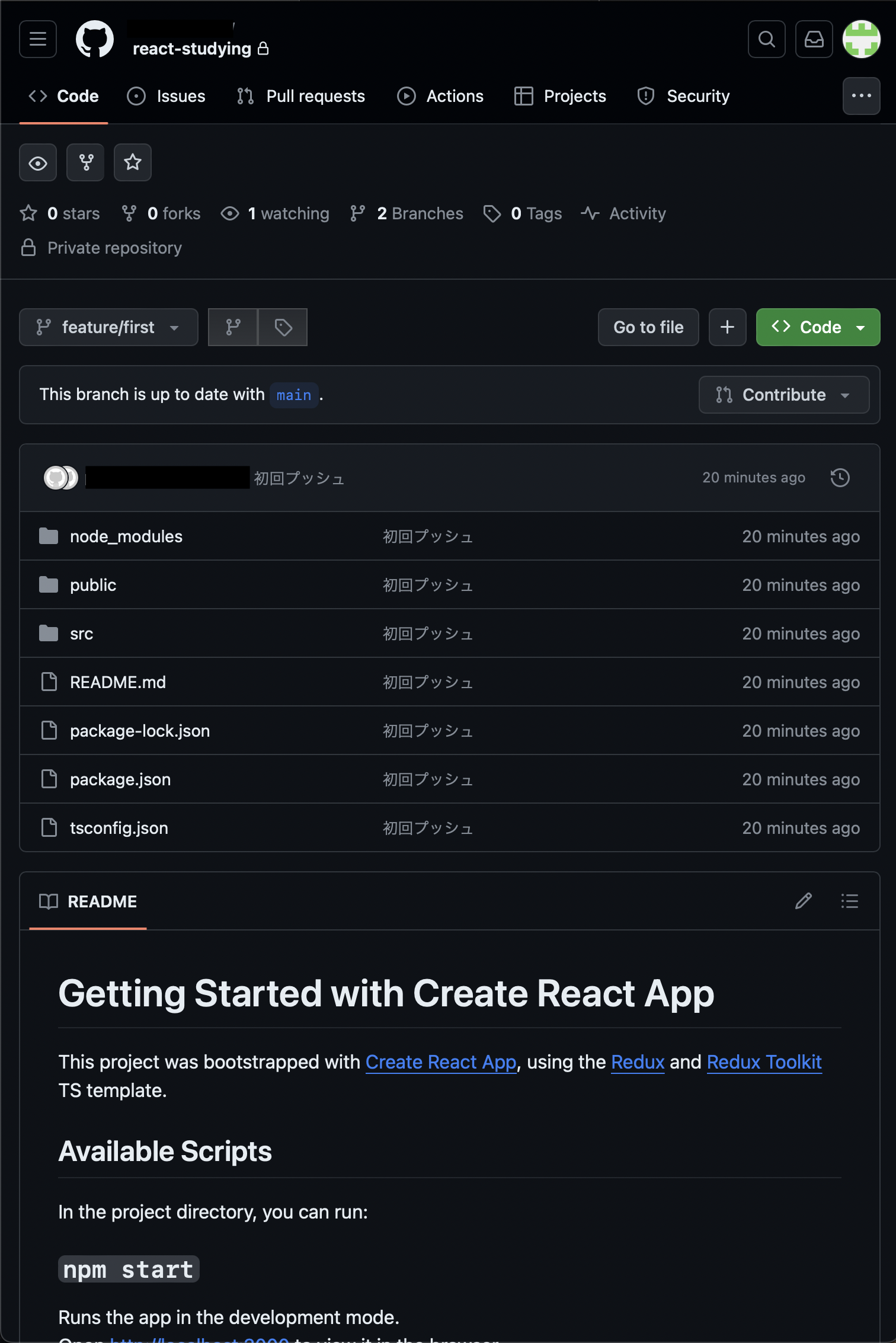Star the repository with star button

click(133, 162)
